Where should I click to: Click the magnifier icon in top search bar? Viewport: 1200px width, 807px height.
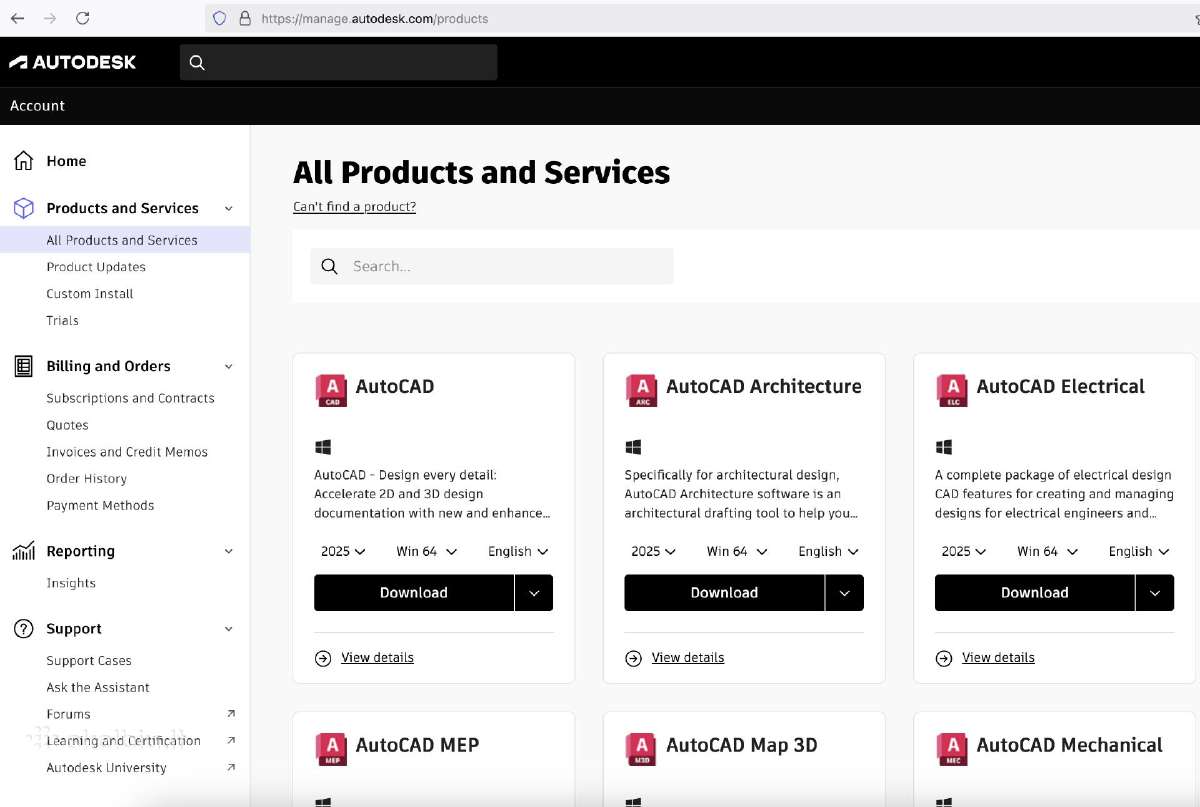(x=197, y=62)
